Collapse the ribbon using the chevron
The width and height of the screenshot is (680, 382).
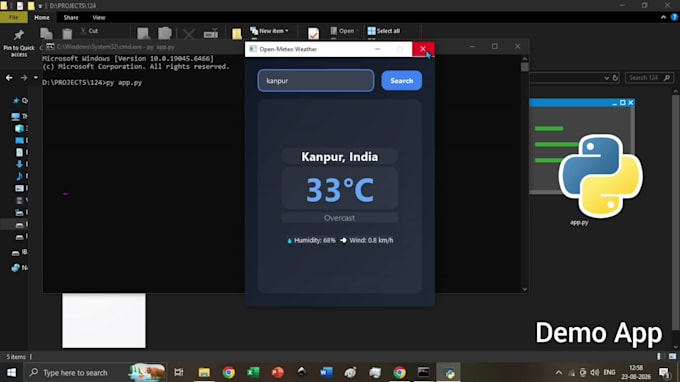click(x=663, y=17)
